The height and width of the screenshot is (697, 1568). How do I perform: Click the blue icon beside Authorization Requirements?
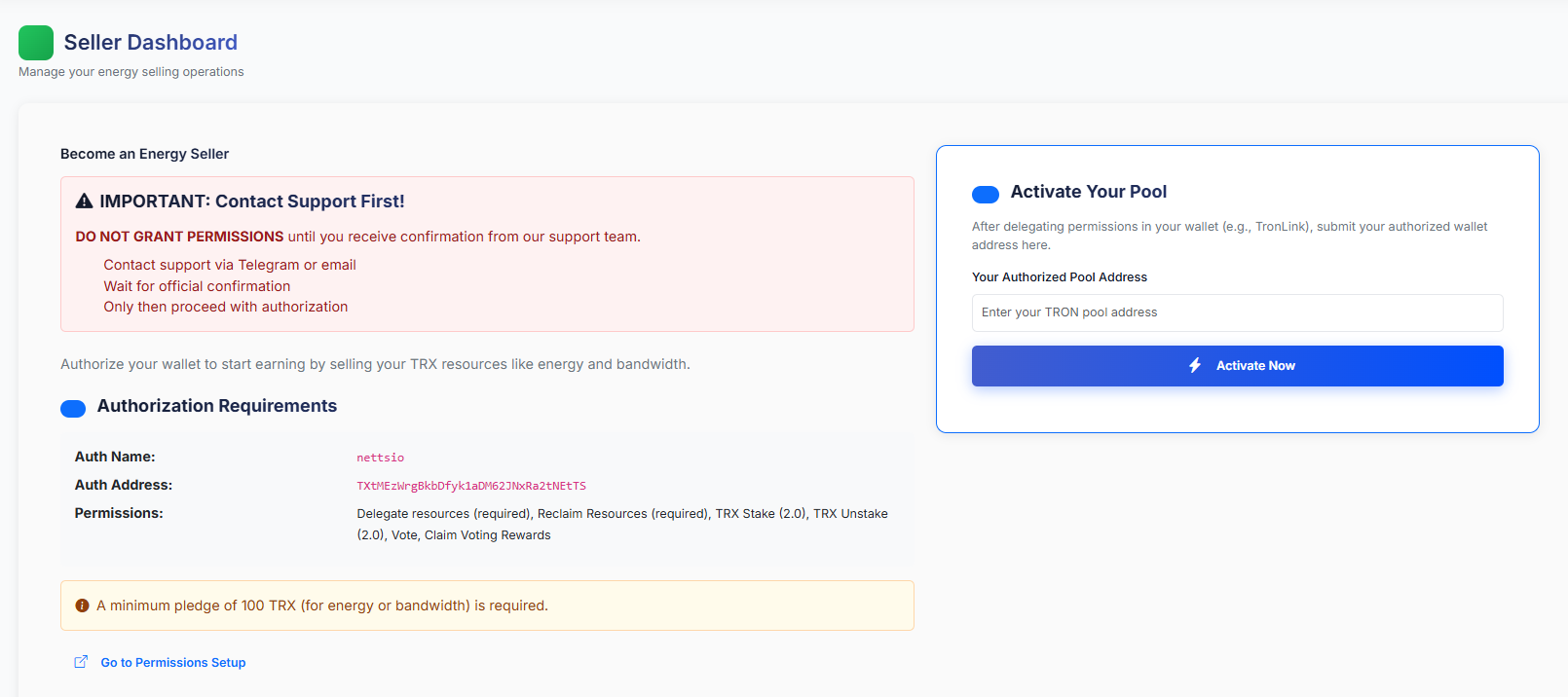click(73, 409)
